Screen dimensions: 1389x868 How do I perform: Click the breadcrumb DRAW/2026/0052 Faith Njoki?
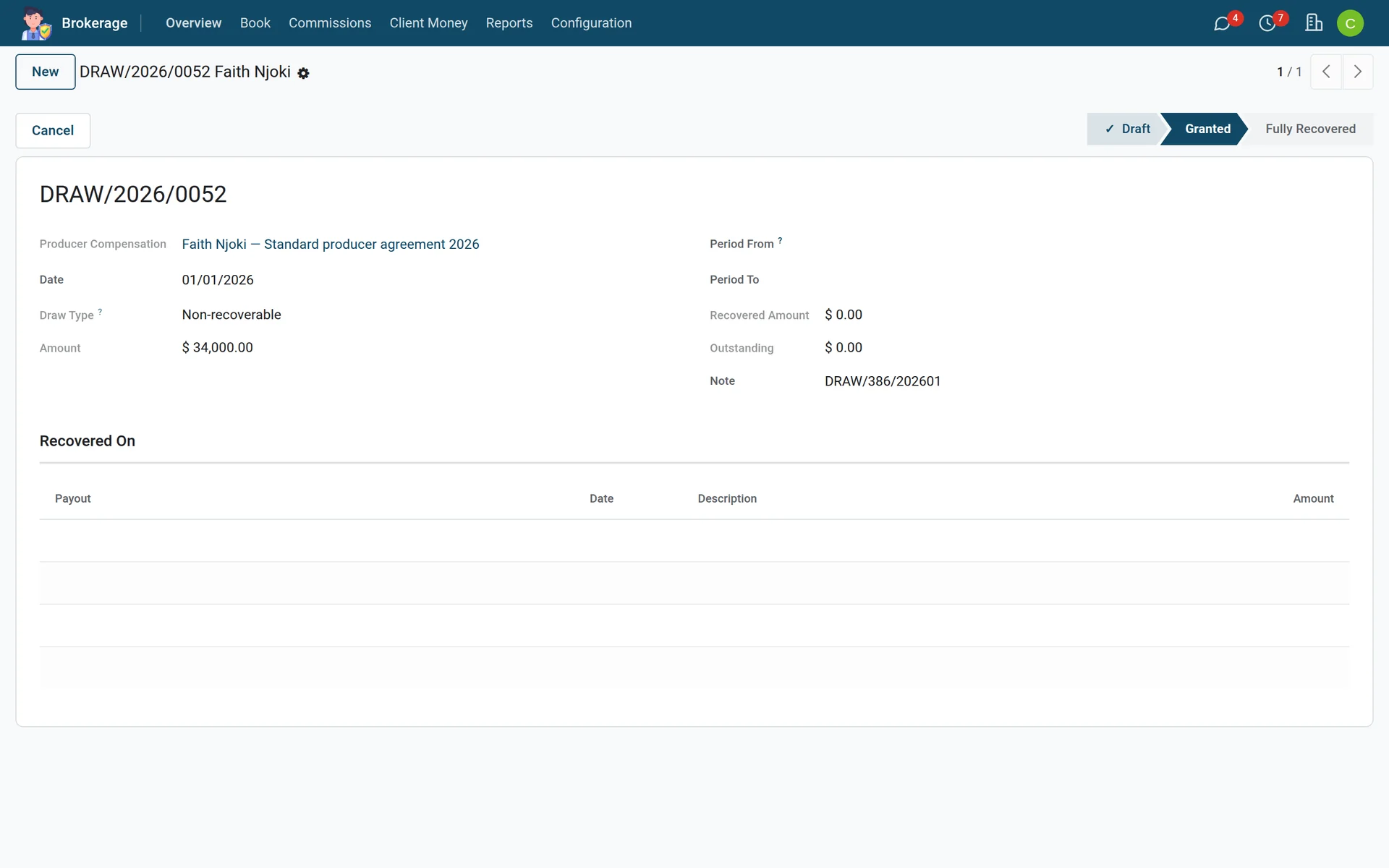point(185,72)
